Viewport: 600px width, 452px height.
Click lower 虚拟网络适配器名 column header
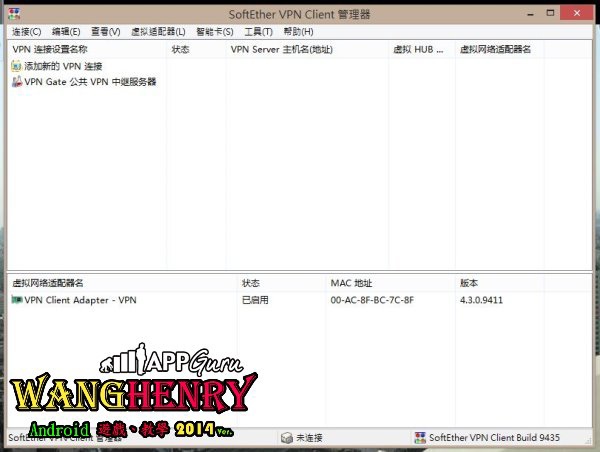122,283
